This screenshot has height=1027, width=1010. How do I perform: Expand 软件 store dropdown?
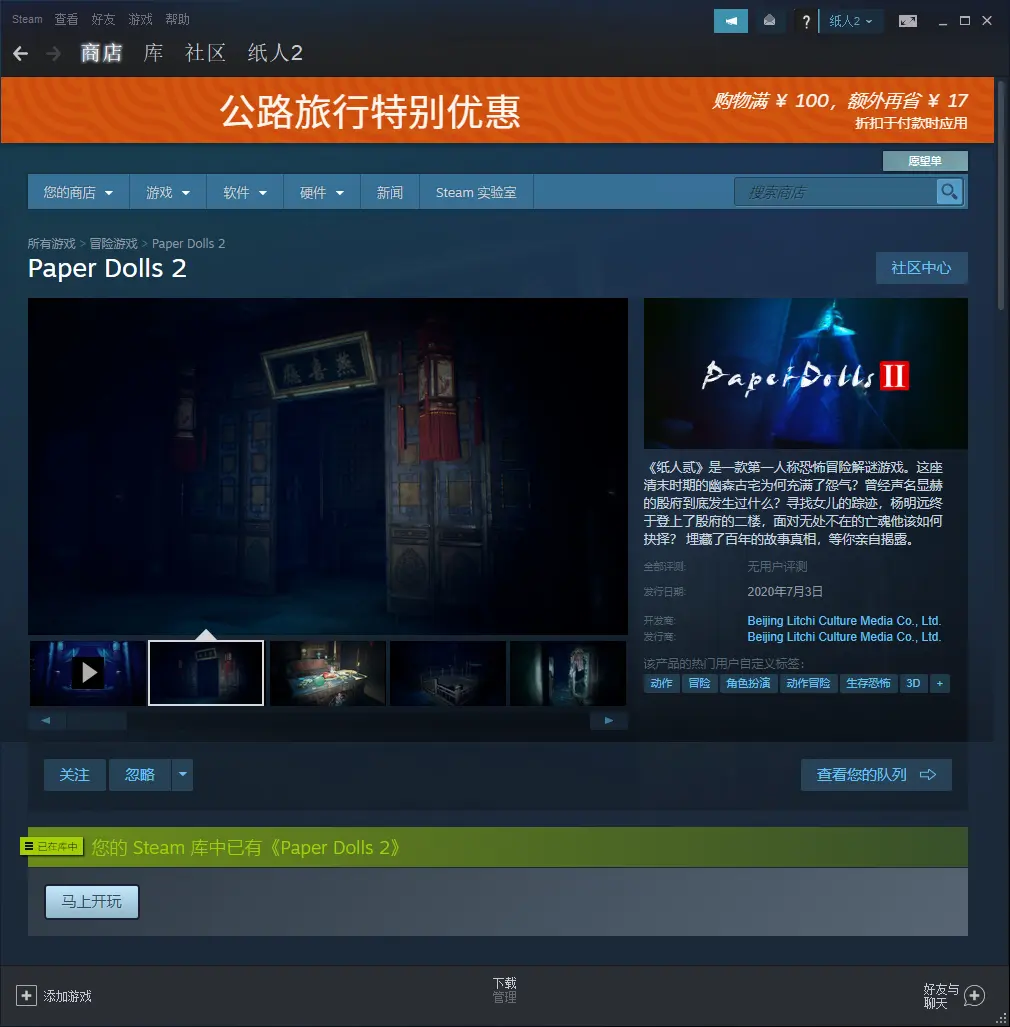point(244,192)
